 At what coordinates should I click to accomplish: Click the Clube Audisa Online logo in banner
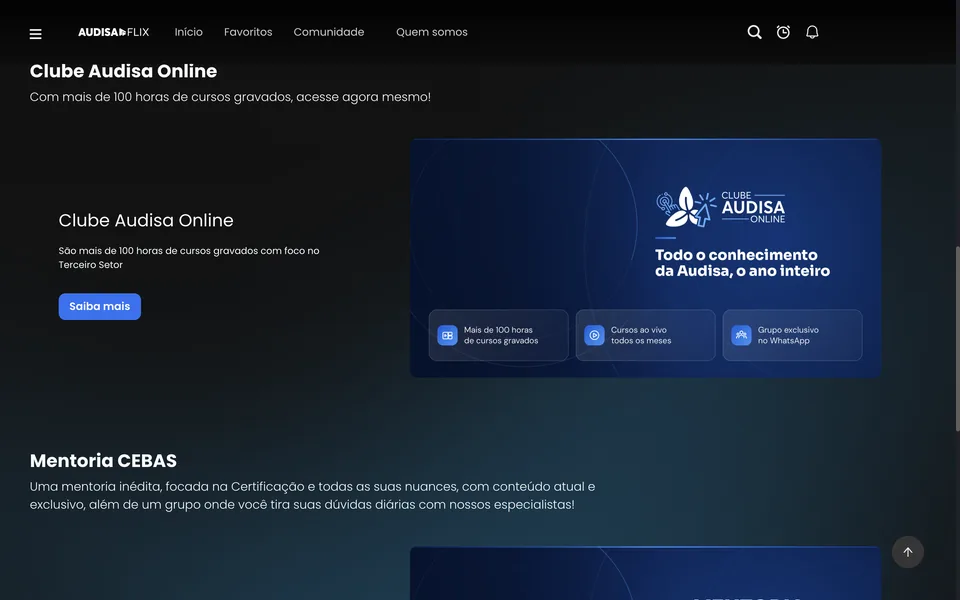(x=721, y=207)
